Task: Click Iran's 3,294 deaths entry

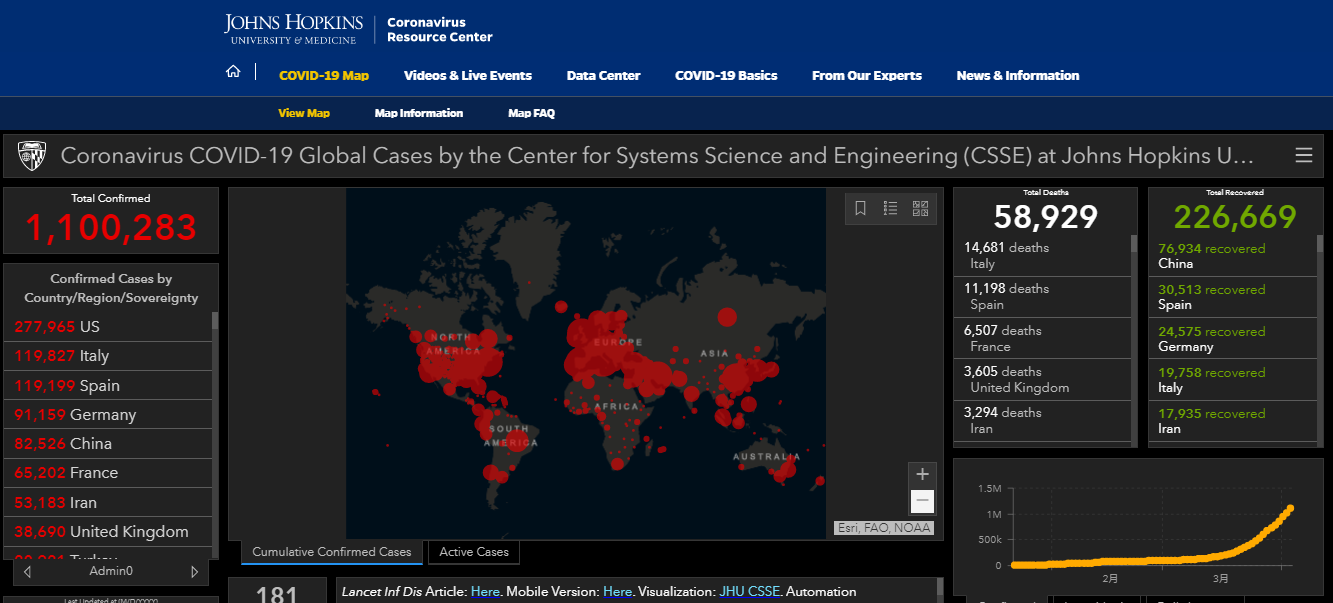Action: pos(1043,420)
